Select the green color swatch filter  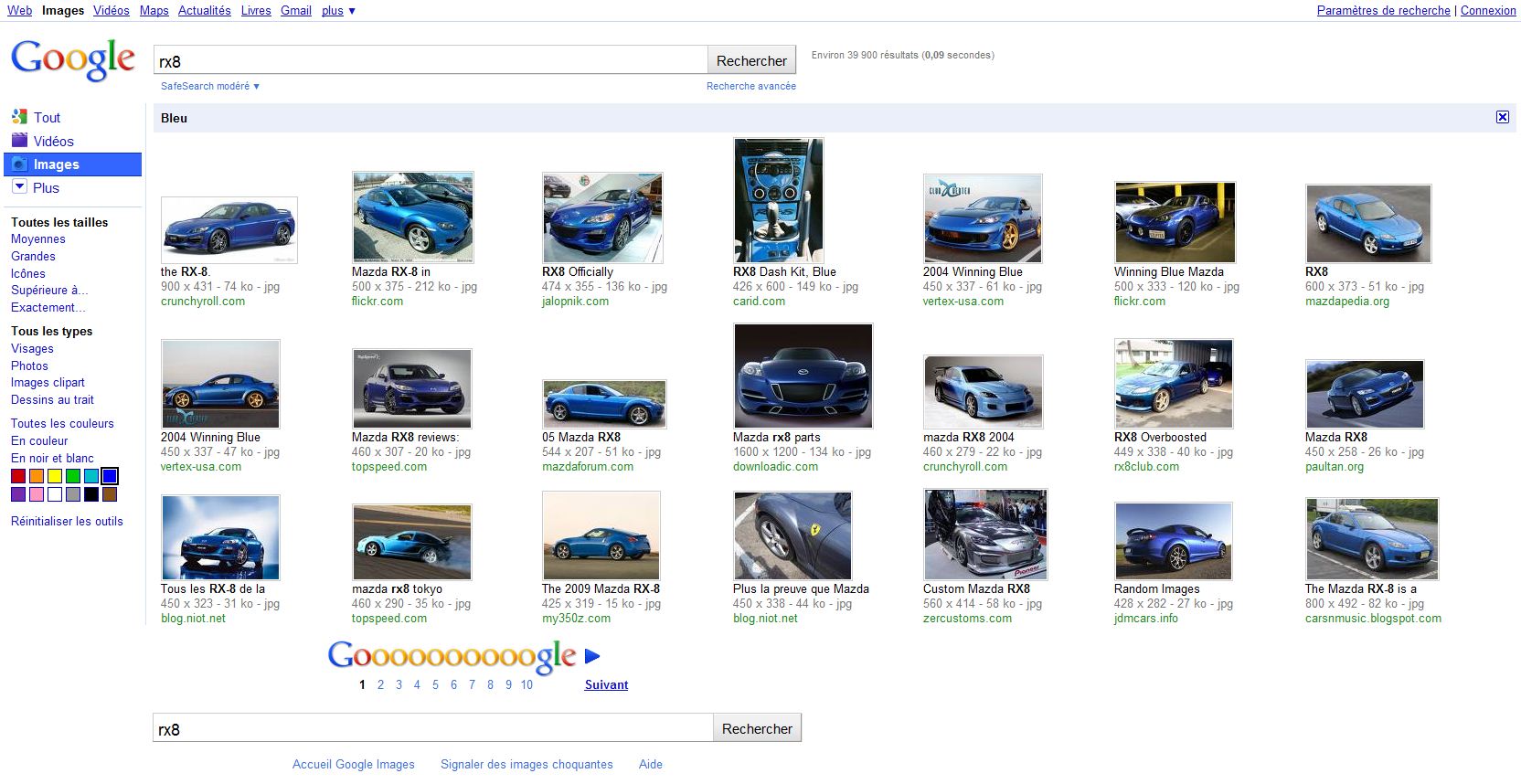click(x=73, y=476)
